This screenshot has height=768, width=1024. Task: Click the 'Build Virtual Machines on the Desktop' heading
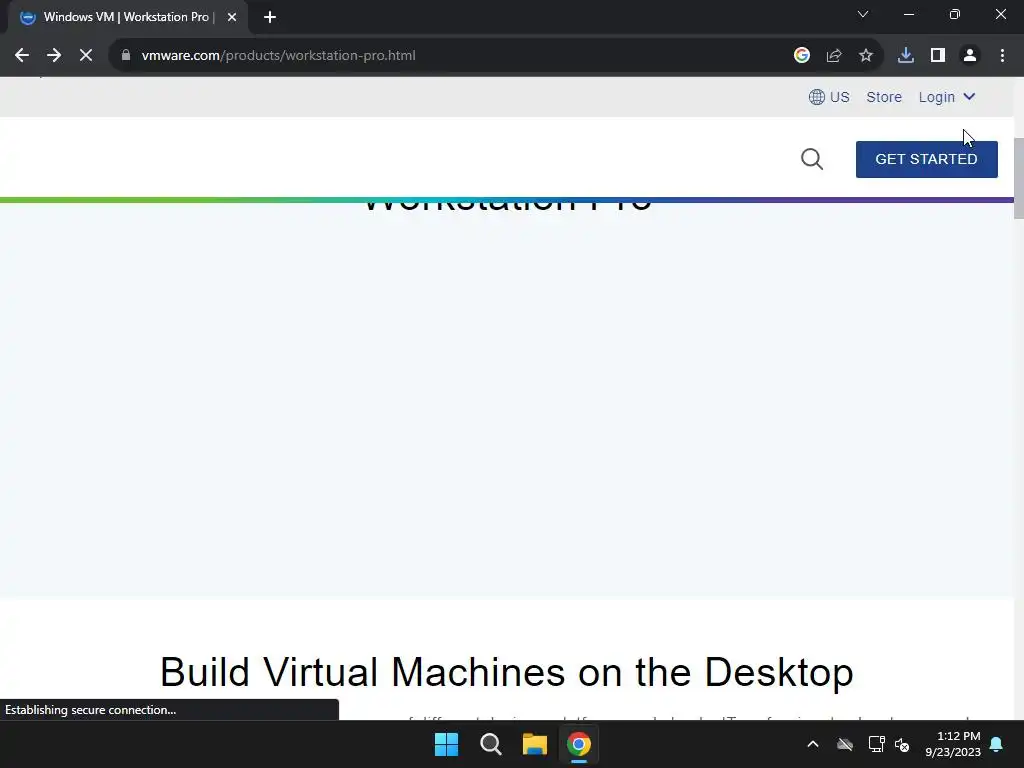pos(507,672)
